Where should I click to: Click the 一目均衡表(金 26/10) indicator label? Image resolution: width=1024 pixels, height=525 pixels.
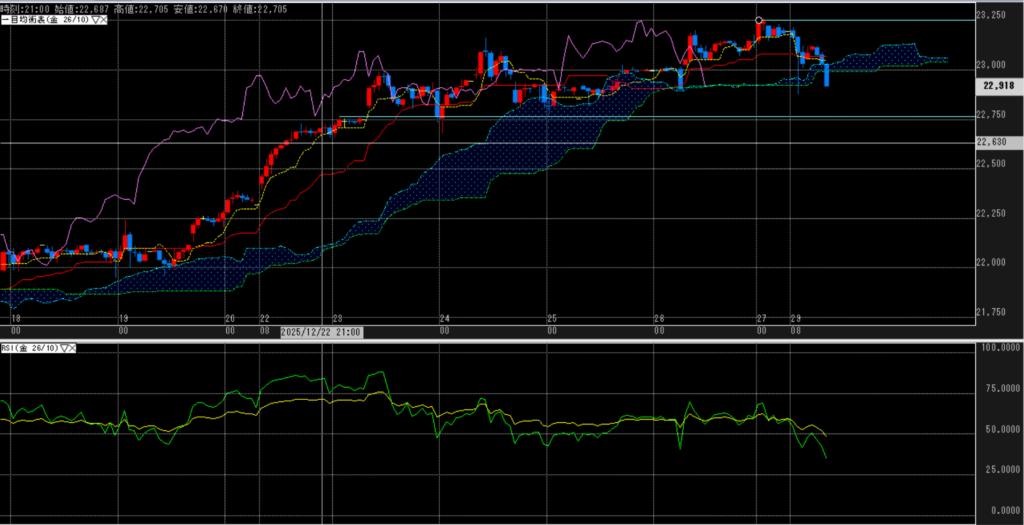47,19
